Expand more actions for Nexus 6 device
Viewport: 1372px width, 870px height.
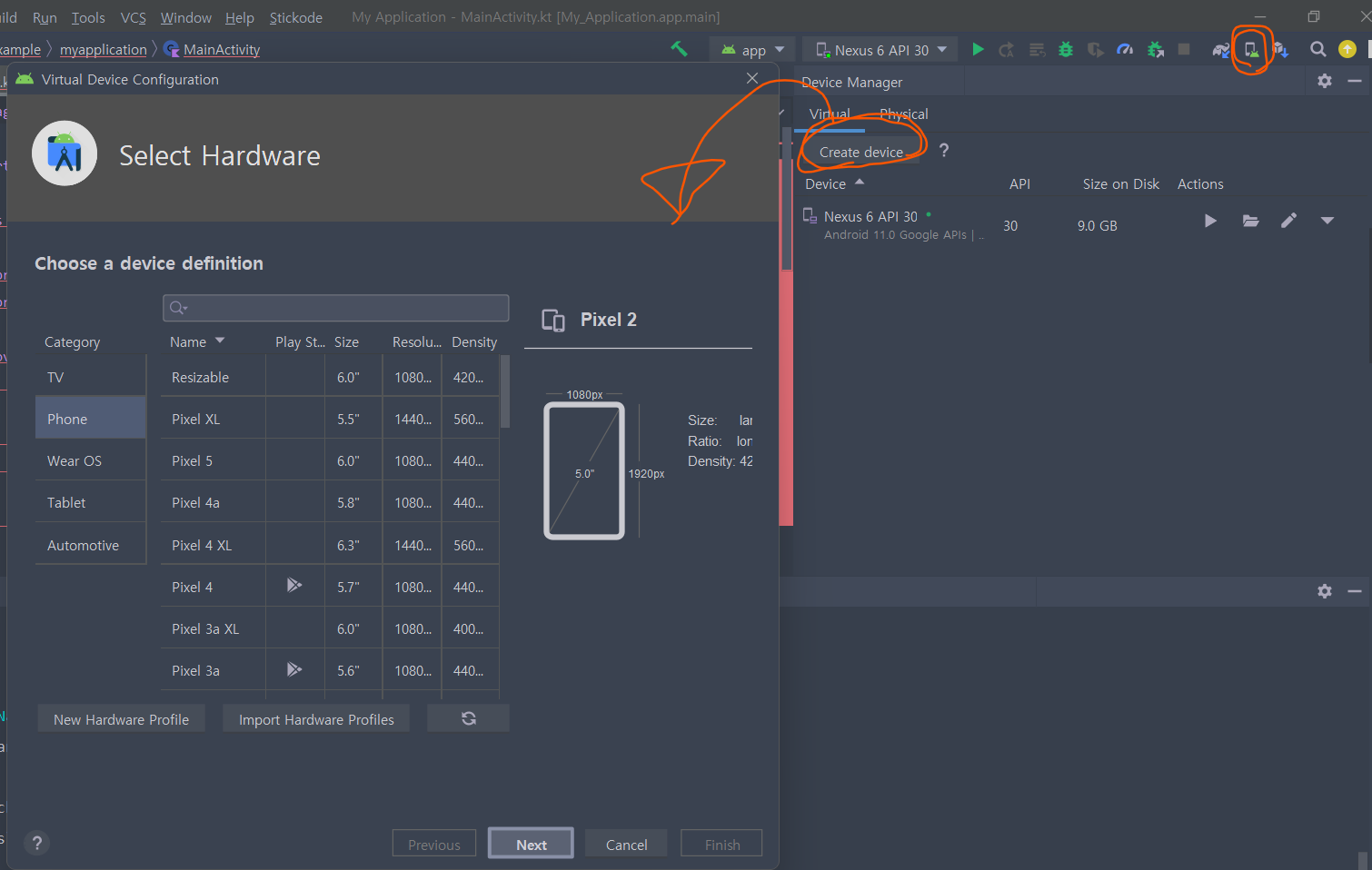1327,221
